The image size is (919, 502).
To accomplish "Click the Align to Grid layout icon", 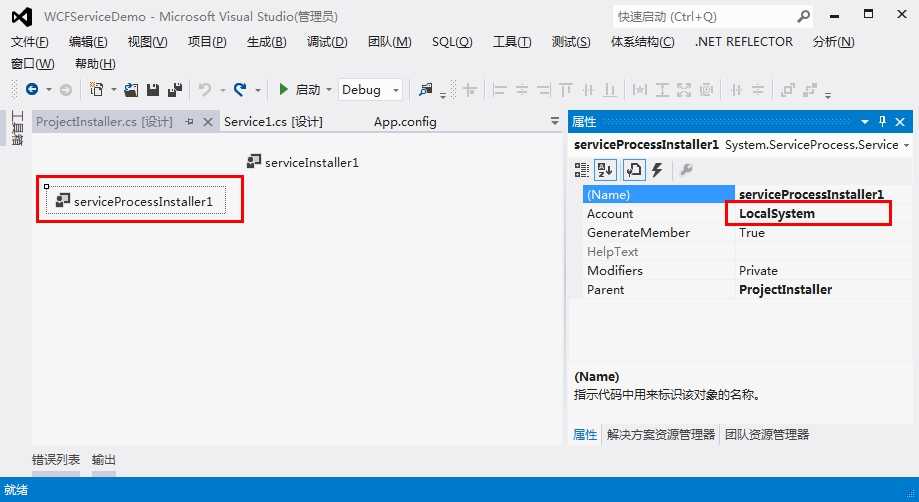I will point(469,90).
